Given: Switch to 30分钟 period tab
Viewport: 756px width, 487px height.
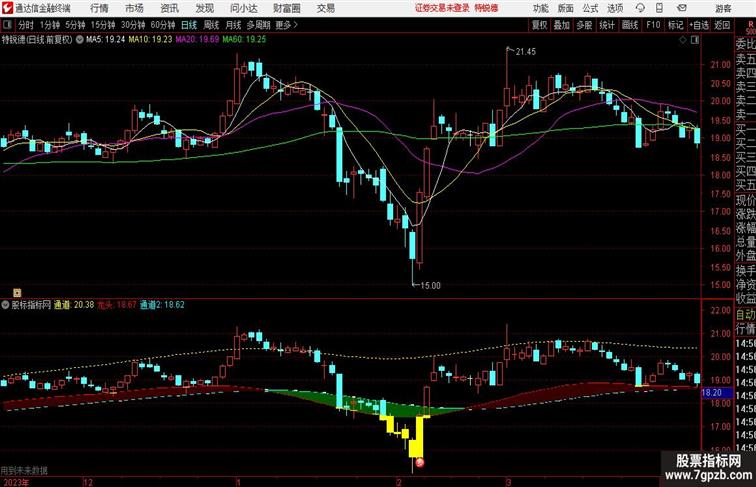Looking at the screenshot, I should click(133, 25).
